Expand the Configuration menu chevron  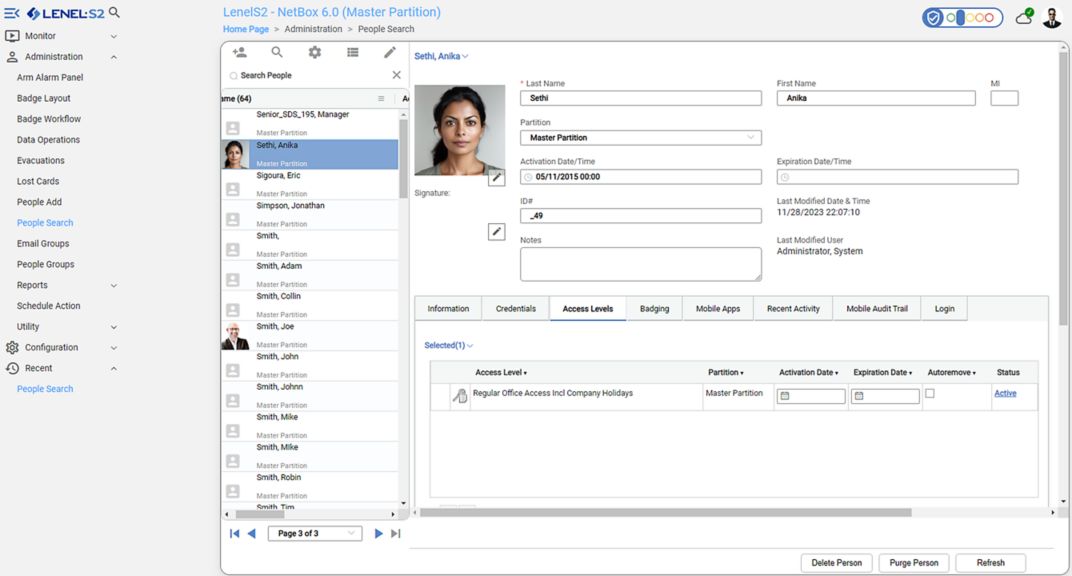[x=113, y=348]
